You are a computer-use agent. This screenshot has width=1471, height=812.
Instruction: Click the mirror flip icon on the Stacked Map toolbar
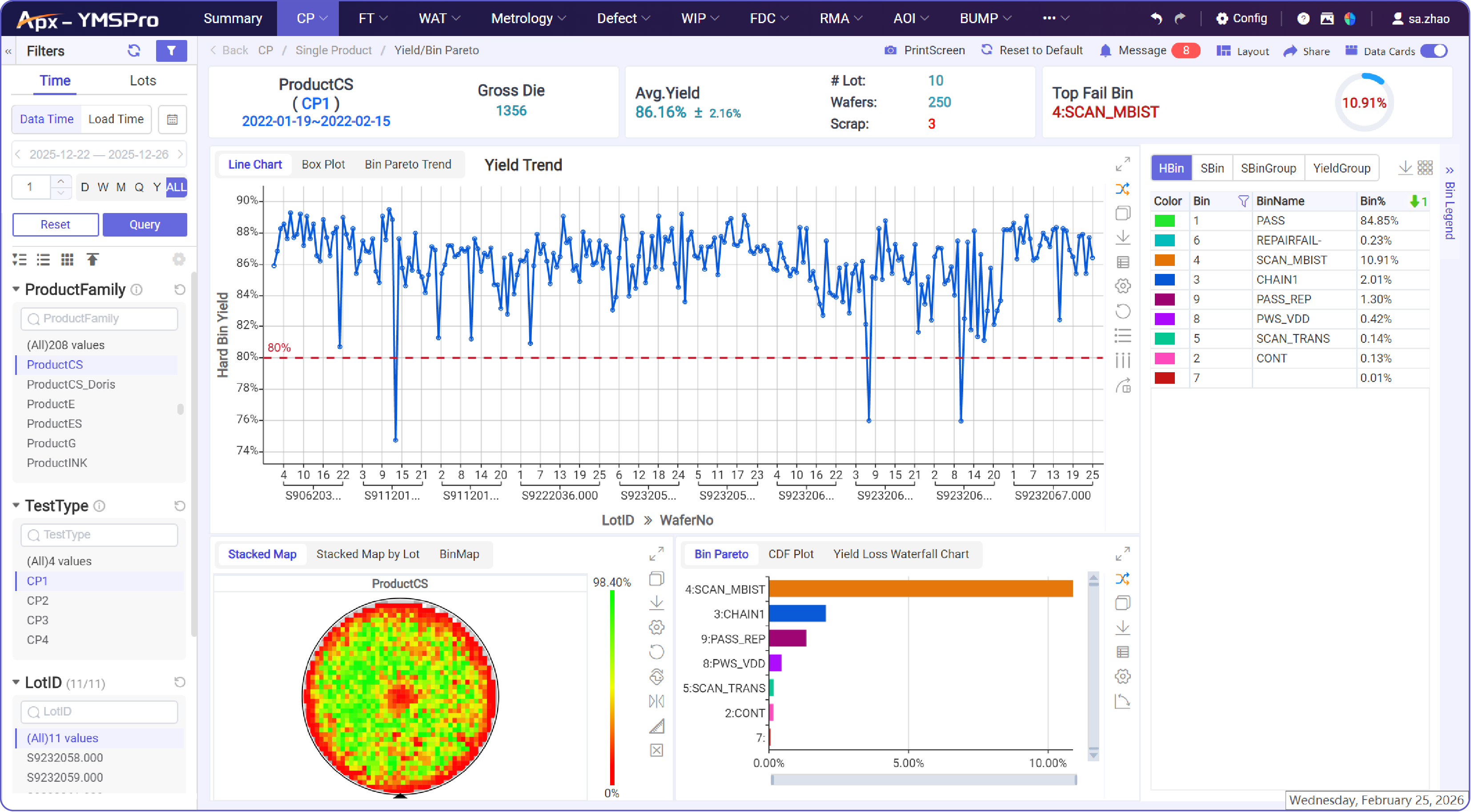[656, 701]
